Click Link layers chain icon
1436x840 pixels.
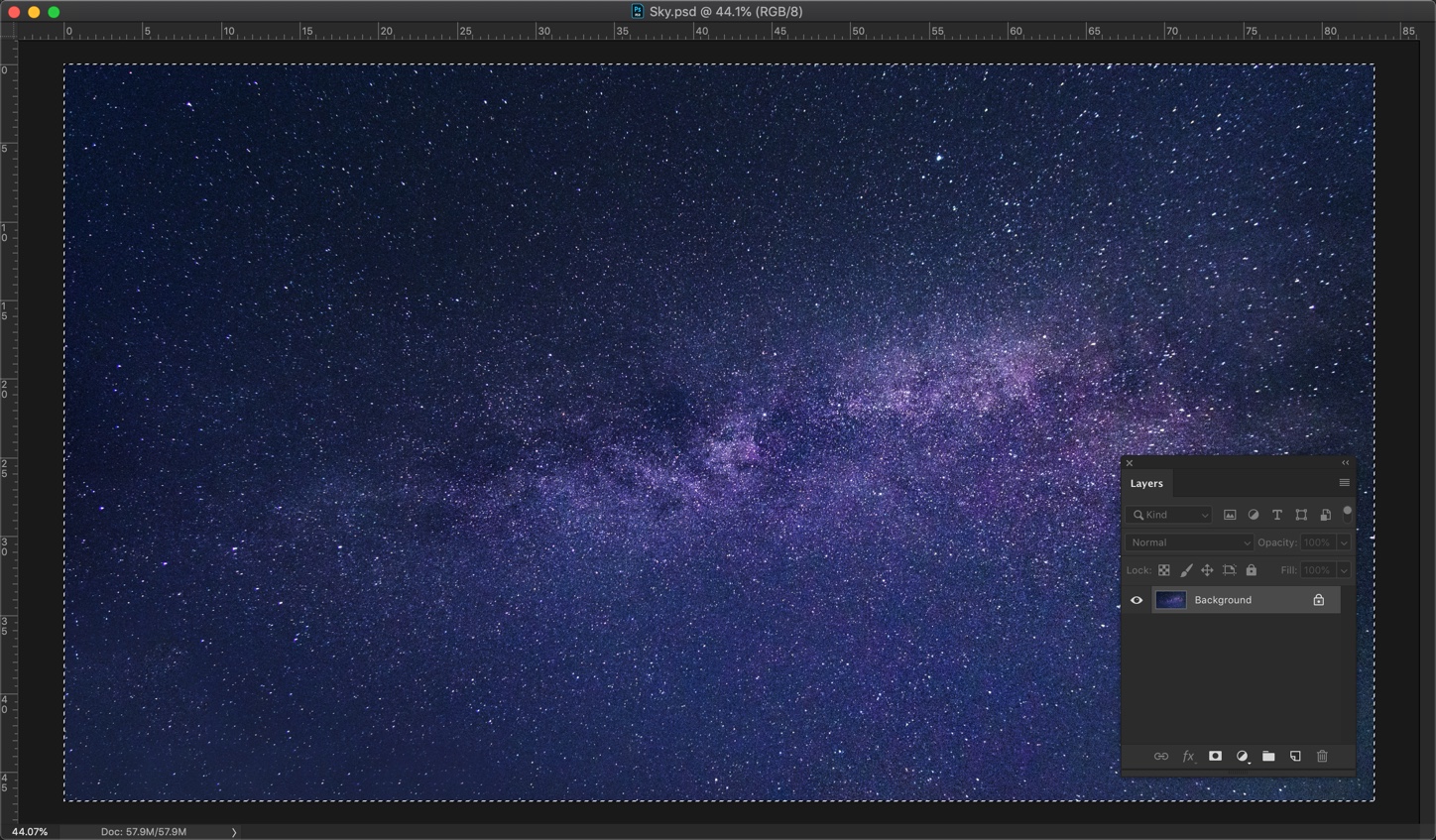click(1161, 757)
